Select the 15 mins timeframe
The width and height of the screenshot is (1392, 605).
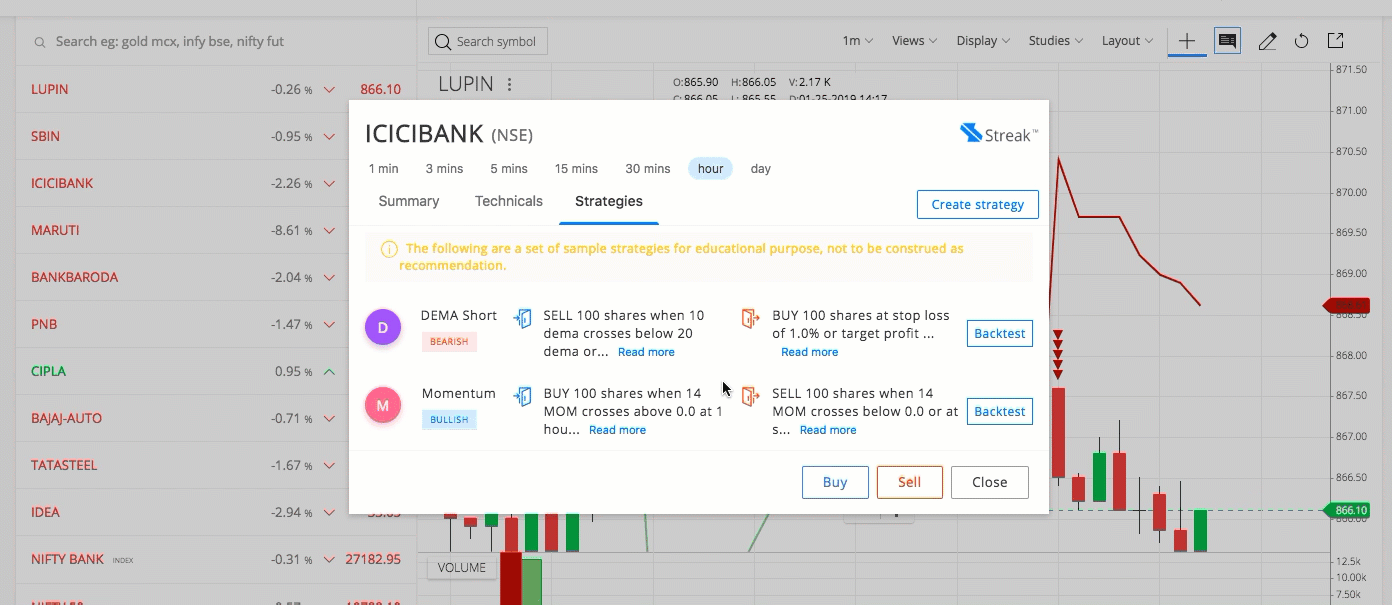point(576,169)
